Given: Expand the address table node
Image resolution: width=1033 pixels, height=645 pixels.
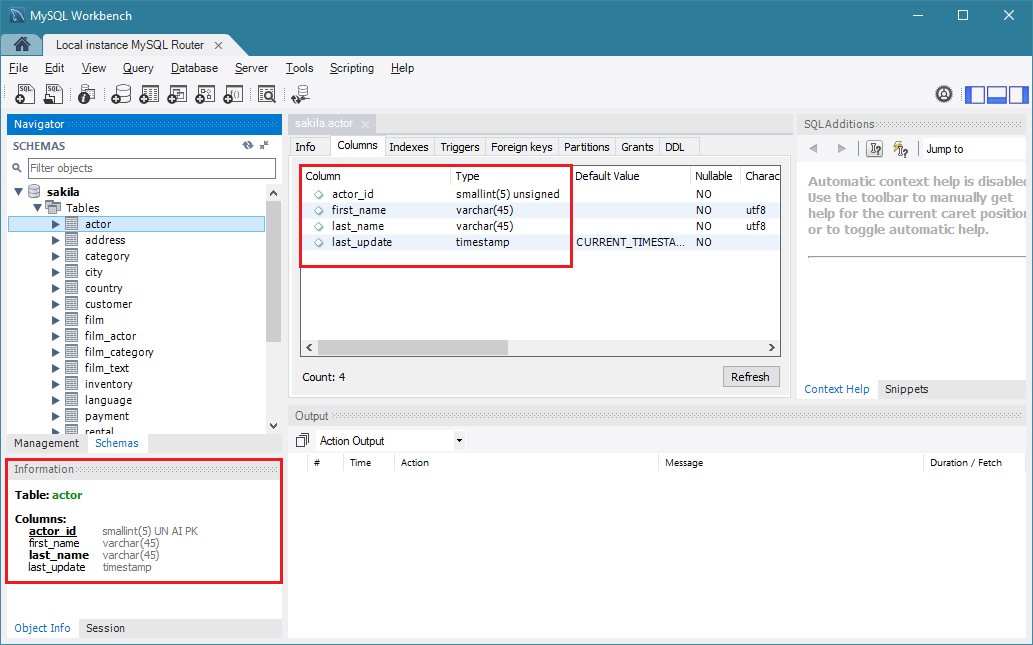Looking at the screenshot, I should coord(56,240).
